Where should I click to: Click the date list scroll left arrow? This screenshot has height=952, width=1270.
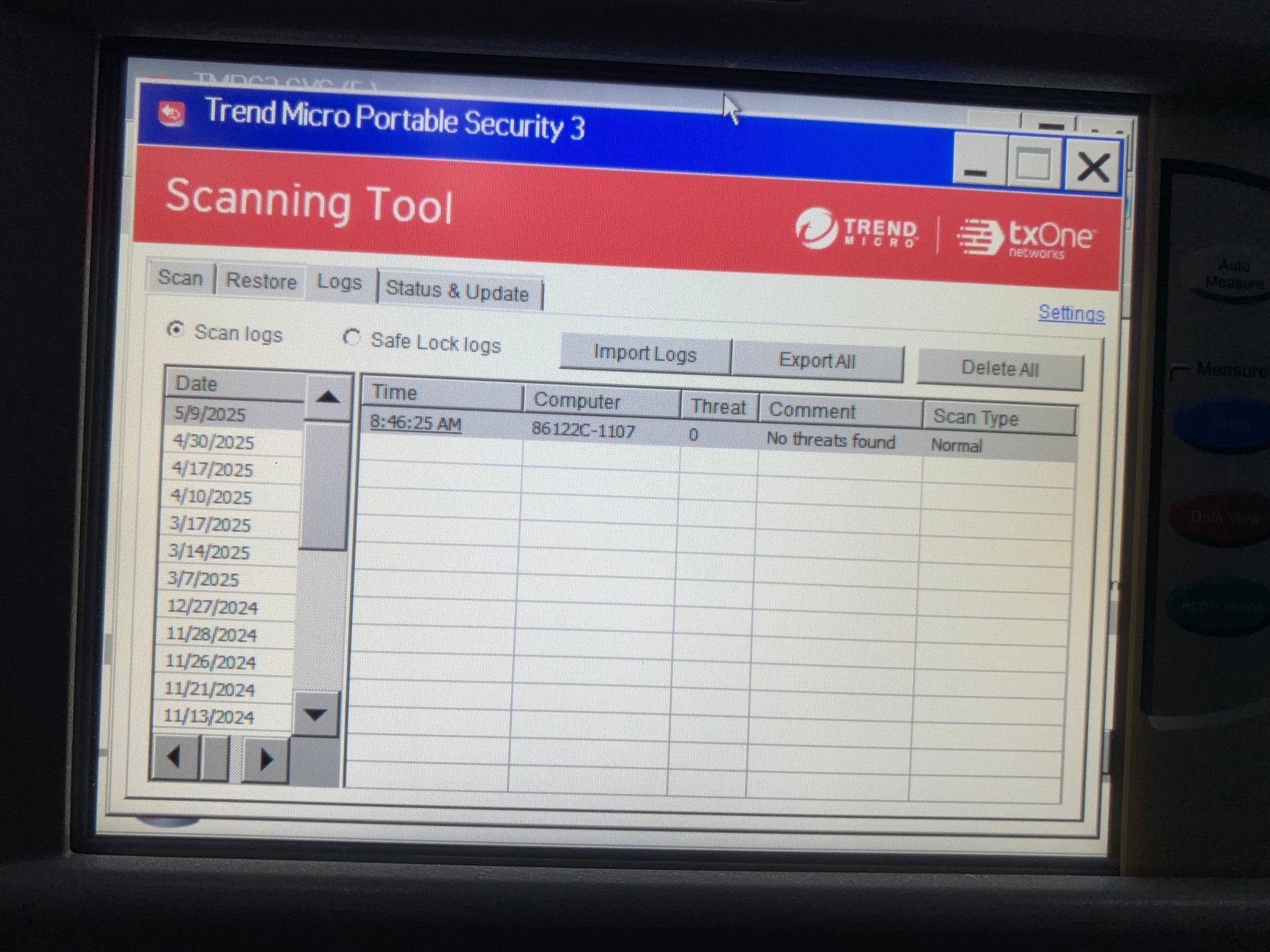tap(174, 757)
